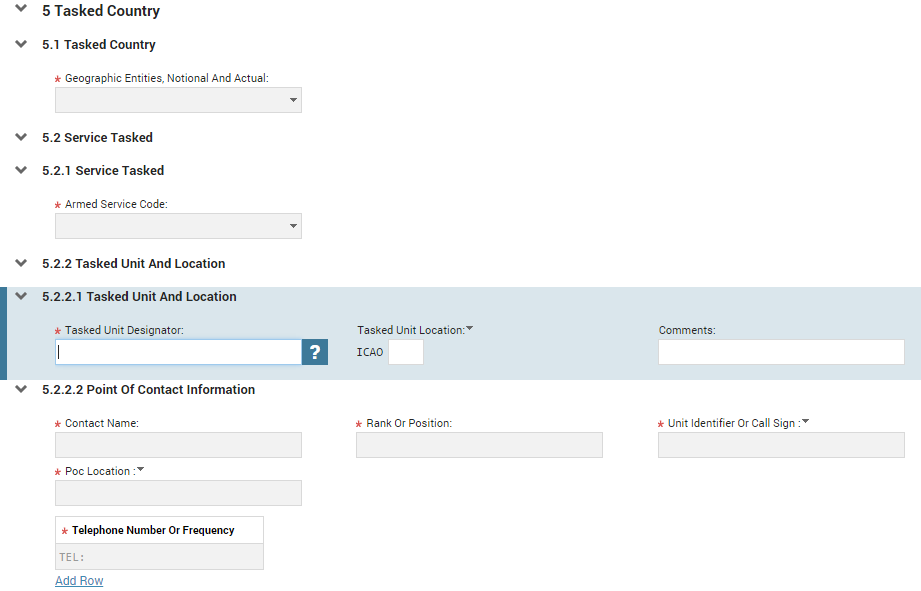
Task: Collapse the highlighted 5.2.2.1 section chevron
Action: point(21,296)
